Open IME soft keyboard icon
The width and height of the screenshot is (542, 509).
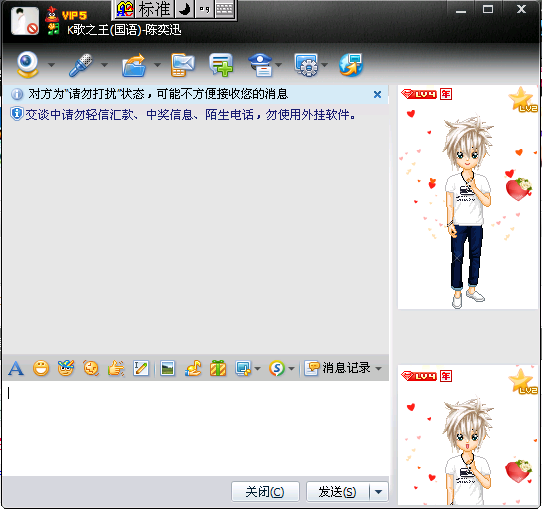(x=225, y=9)
